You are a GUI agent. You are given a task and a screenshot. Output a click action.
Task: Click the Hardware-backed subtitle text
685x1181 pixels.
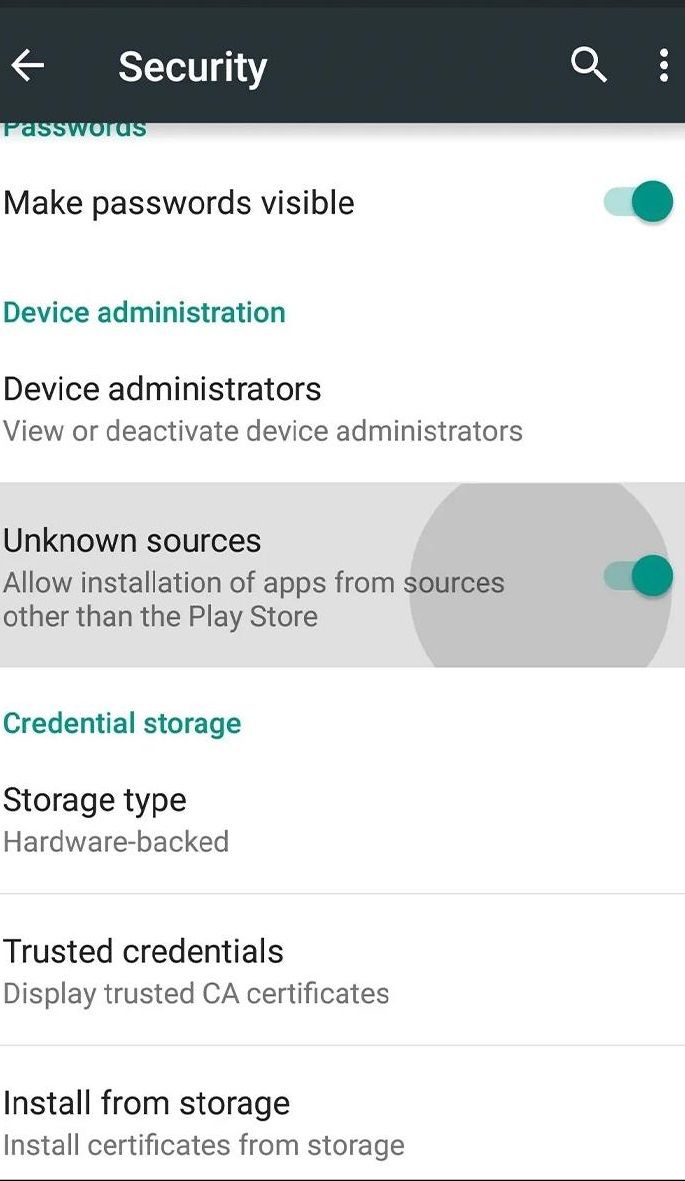pyautogui.click(x=116, y=842)
